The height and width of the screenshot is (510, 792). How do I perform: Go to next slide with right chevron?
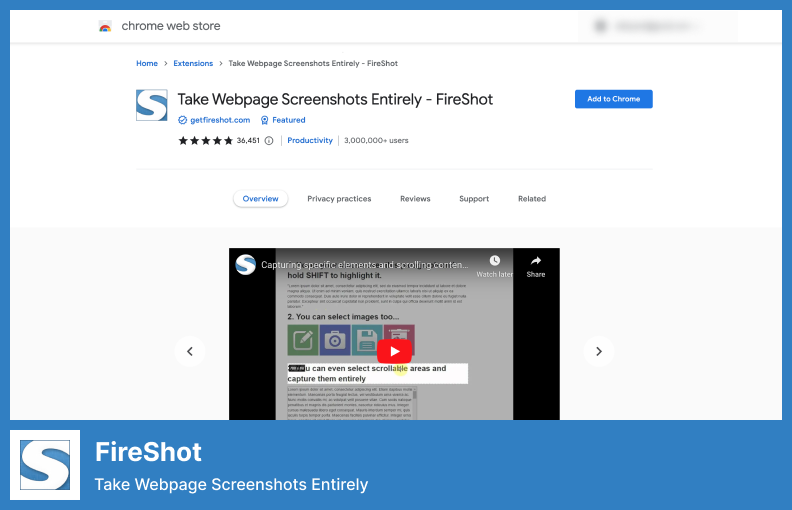pos(599,351)
